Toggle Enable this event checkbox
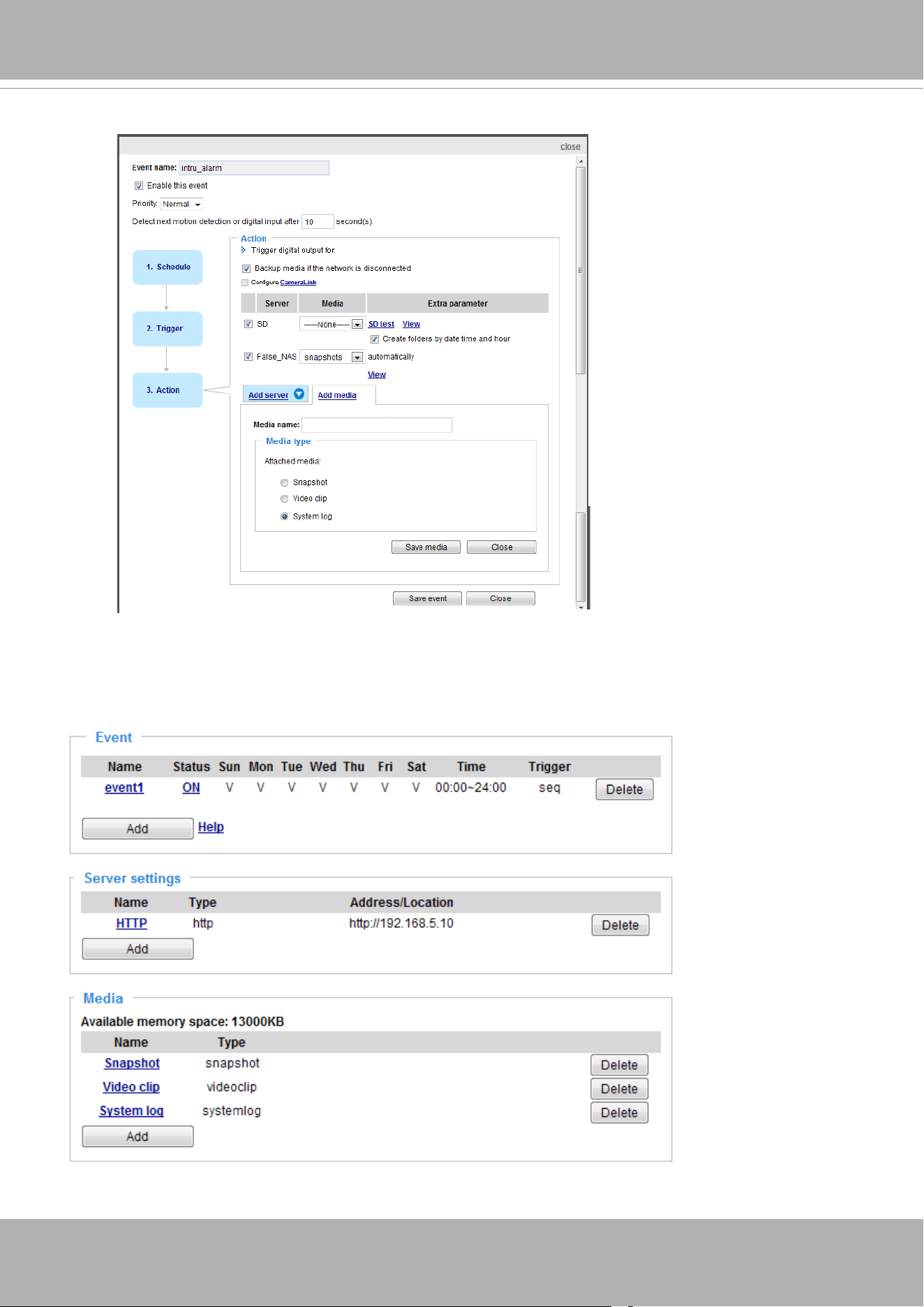The height and width of the screenshot is (1307, 924). coord(139,186)
